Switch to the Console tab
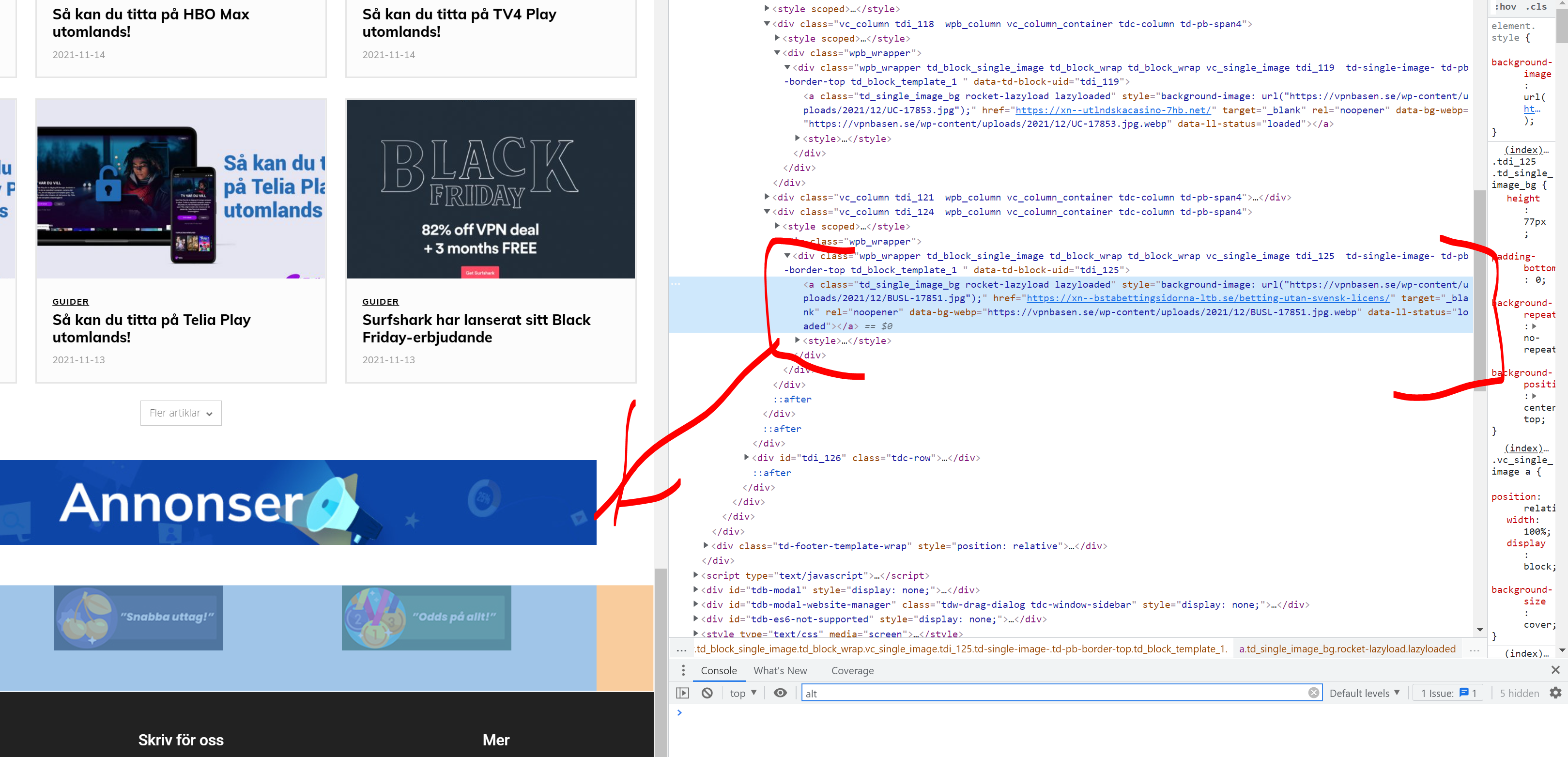Viewport: 1568px width, 757px height. [x=718, y=670]
